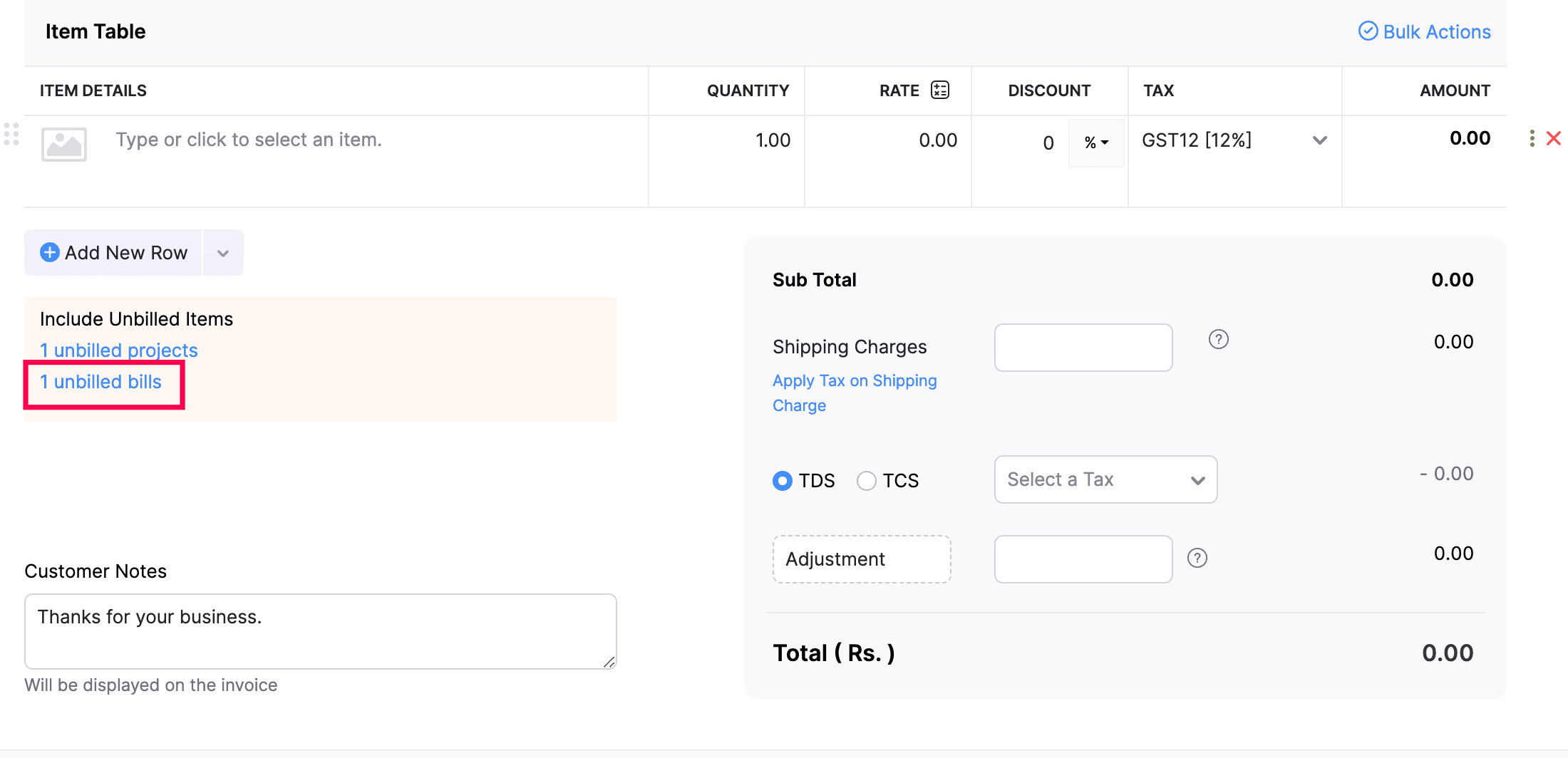This screenshot has height=758, width=1568.
Task: Open the row's three-dot more options
Action: tap(1532, 138)
